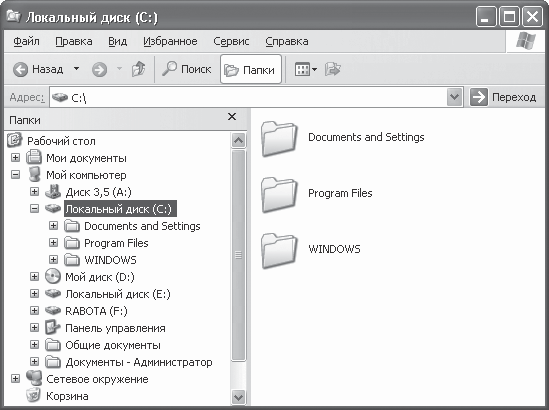Expand Документы - Администратор node
The height and width of the screenshot is (410, 549).
[x=34, y=361]
